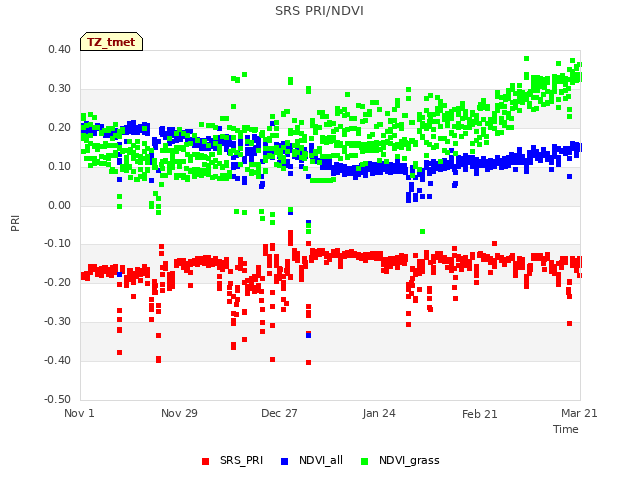Click the Nov 29 axis tick label

[x=179, y=413]
